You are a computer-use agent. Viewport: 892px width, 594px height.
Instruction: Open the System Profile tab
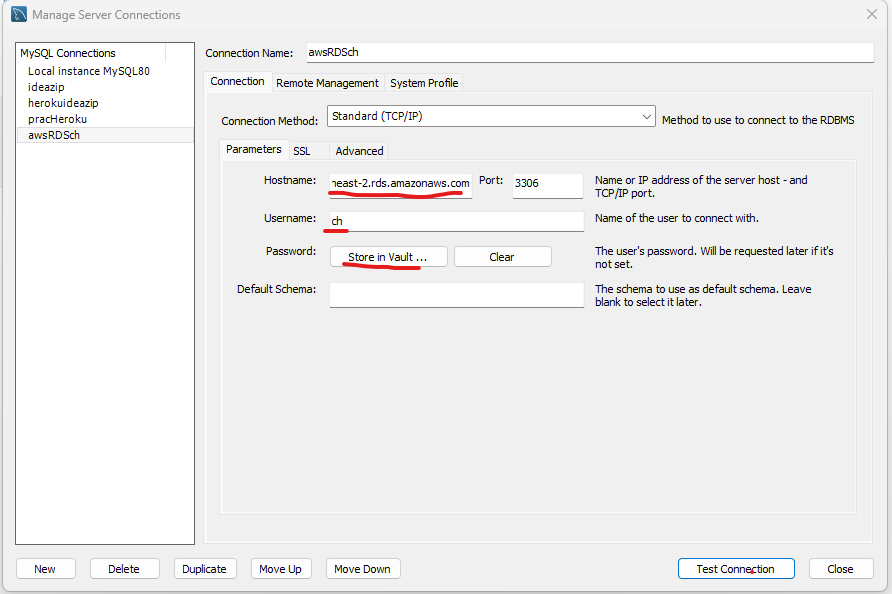424,83
